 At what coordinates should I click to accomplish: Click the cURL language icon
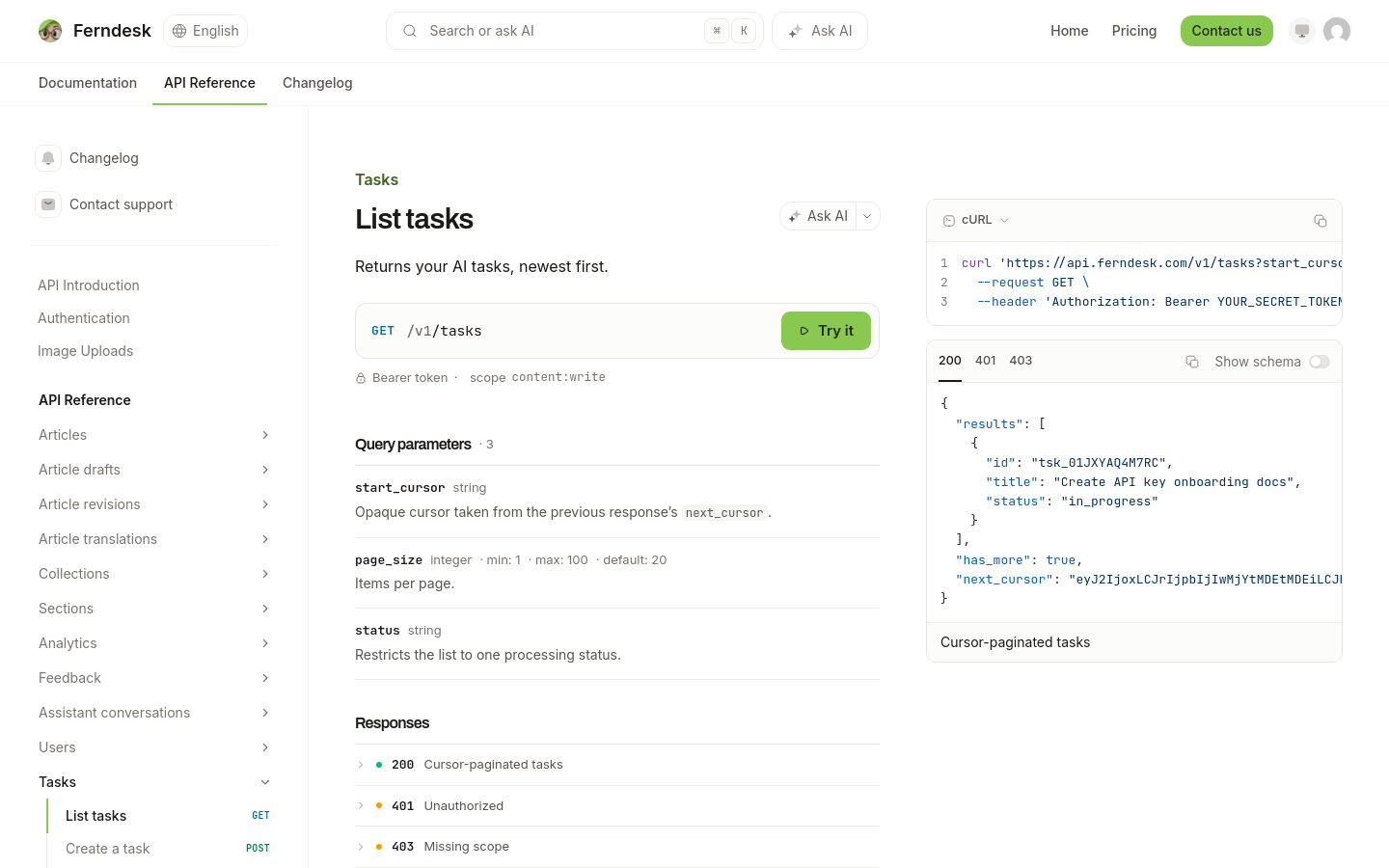coord(949,220)
